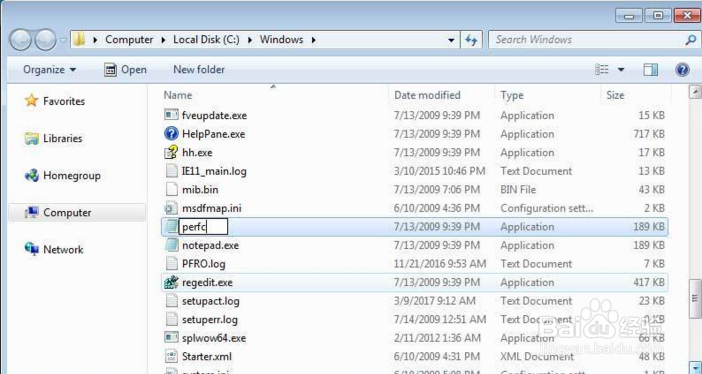This screenshot has height=374, width=702.
Task: Click the file list scroll up arrow
Action: point(695,93)
